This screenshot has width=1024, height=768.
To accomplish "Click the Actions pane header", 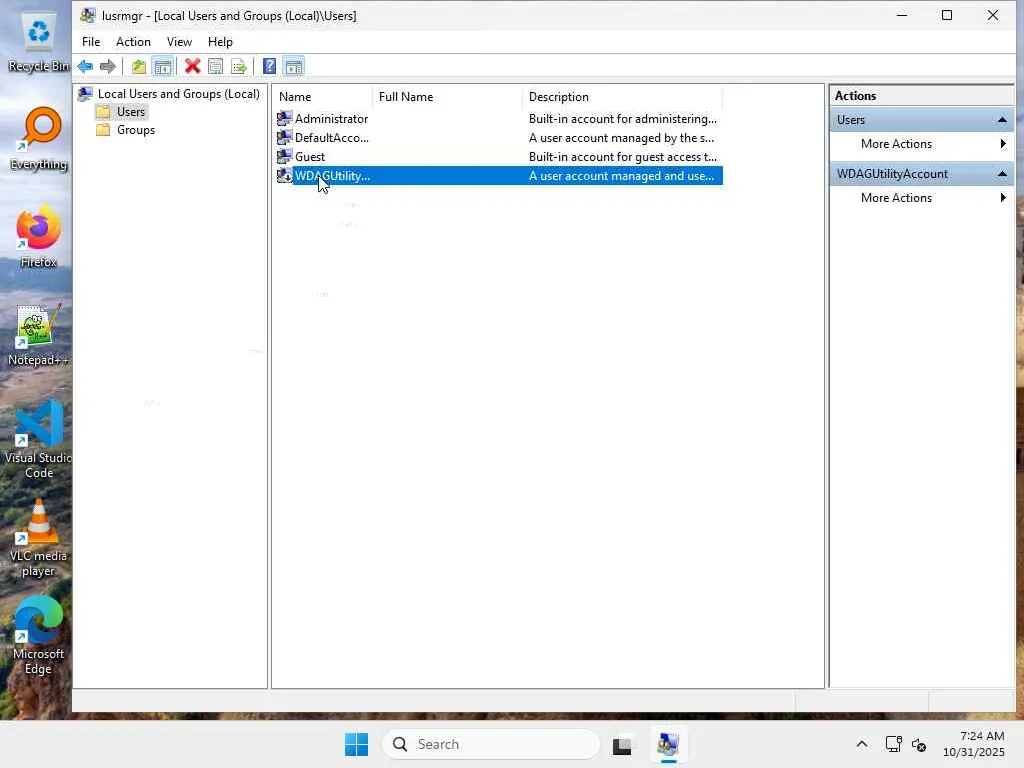I will coord(921,95).
